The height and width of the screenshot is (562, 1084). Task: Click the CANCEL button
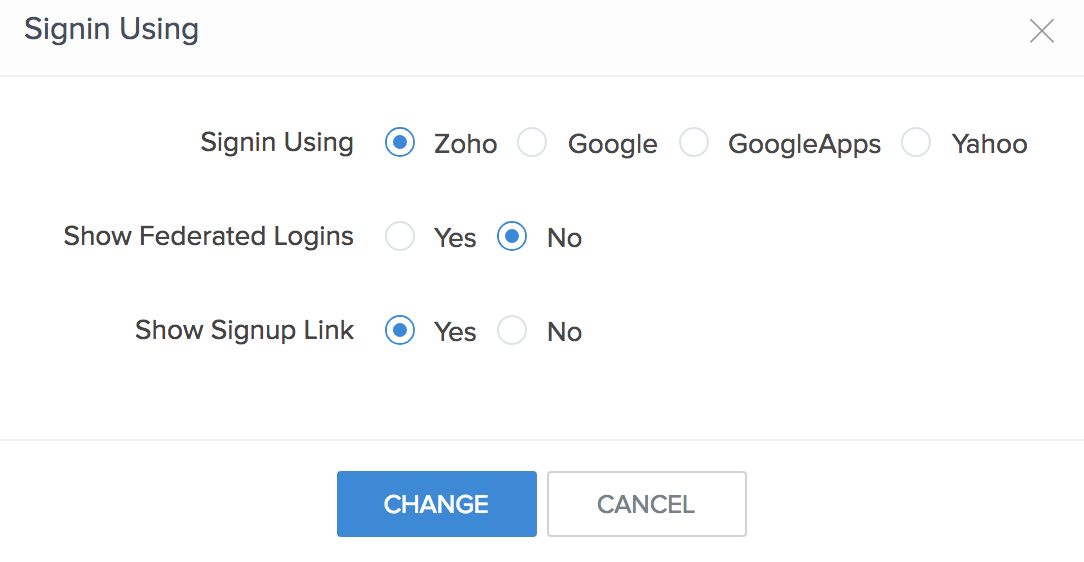646,504
